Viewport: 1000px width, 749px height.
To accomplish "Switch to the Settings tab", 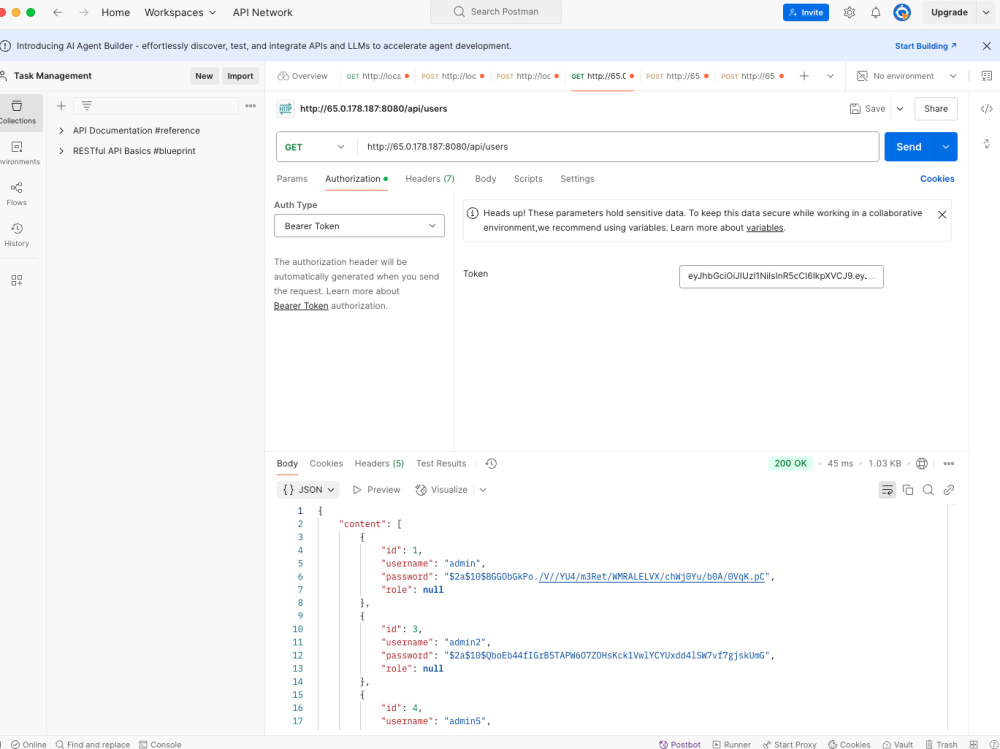I will [577, 179].
